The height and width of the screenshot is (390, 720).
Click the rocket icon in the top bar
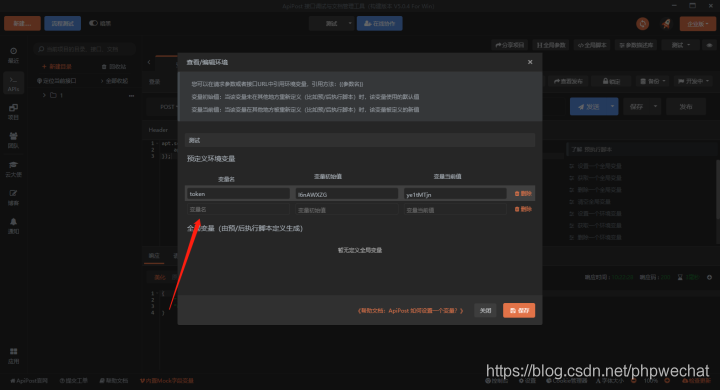pyautogui.click(x=666, y=24)
